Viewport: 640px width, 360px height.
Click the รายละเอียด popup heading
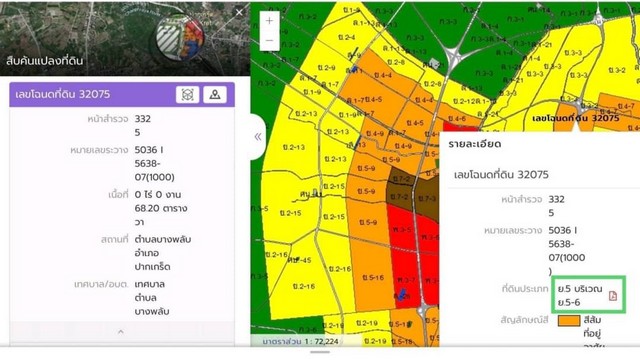[x=475, y=144]
